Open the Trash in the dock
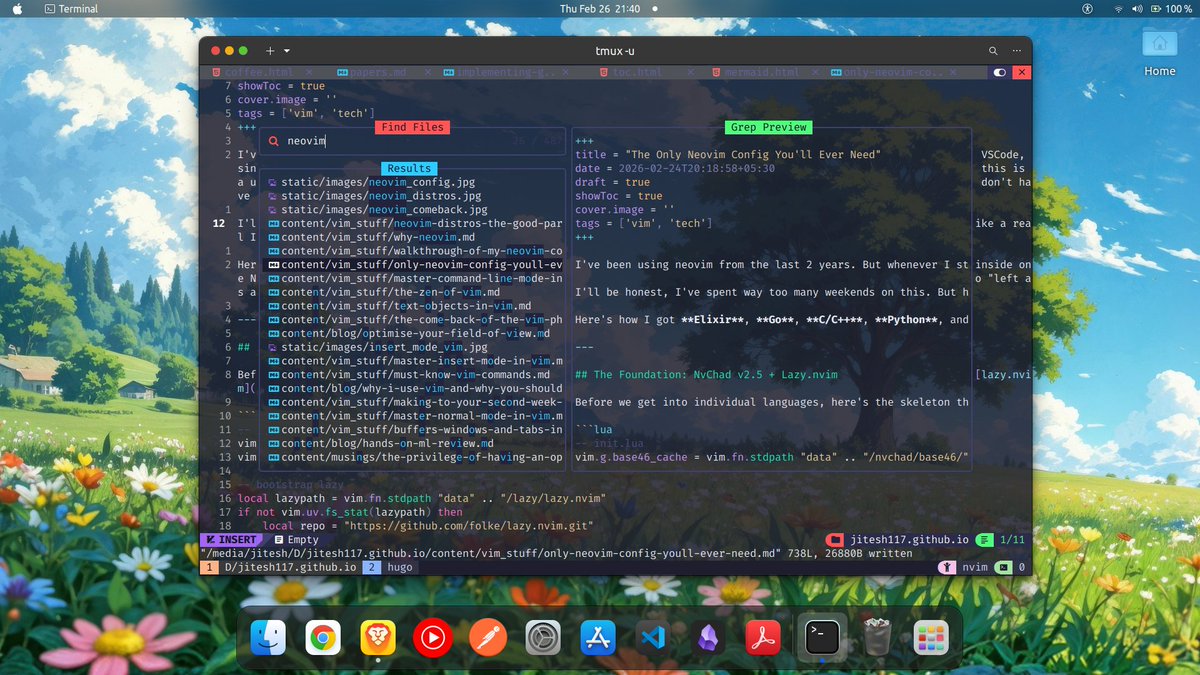The width and height of the screenshot is (1200, 675). pyautogui.click(x=877, y=636)
